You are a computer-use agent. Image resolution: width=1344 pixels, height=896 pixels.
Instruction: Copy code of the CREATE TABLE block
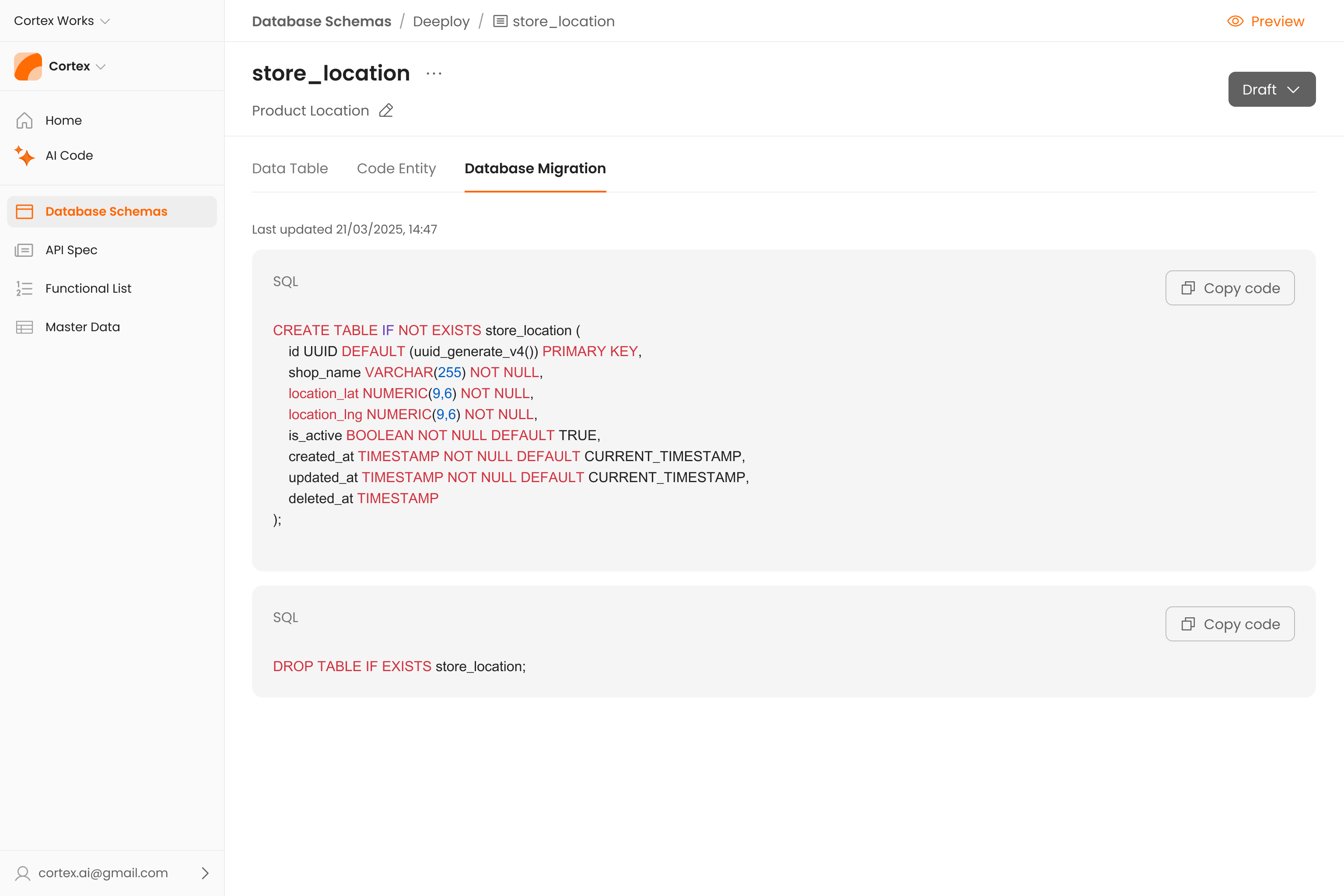click(x=1230, y=288)
